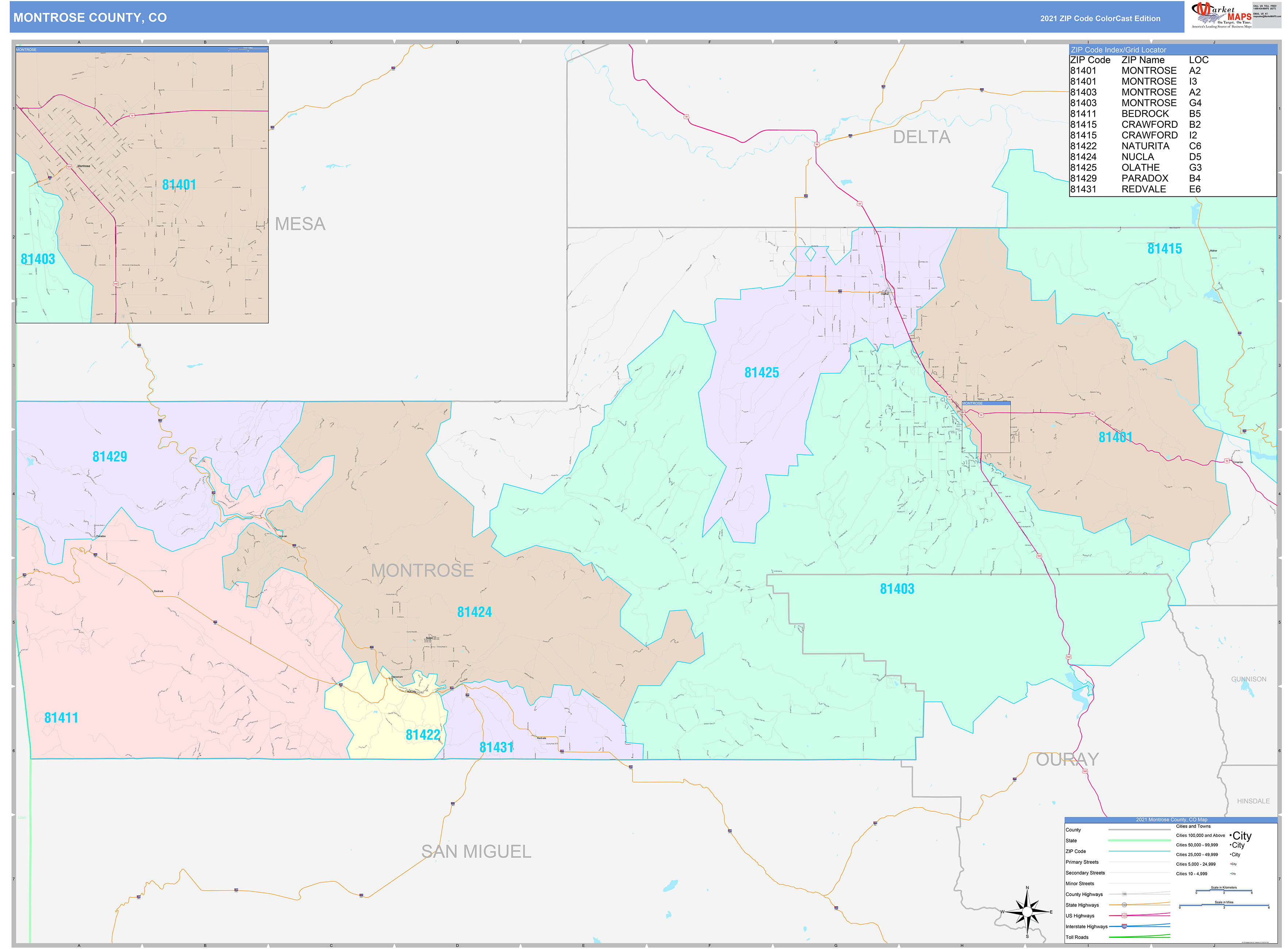This screenshot has width=1288, height=949.
Task: Click "Cities 10 - 4,999" legend entry
Action: coord(1192,874)
